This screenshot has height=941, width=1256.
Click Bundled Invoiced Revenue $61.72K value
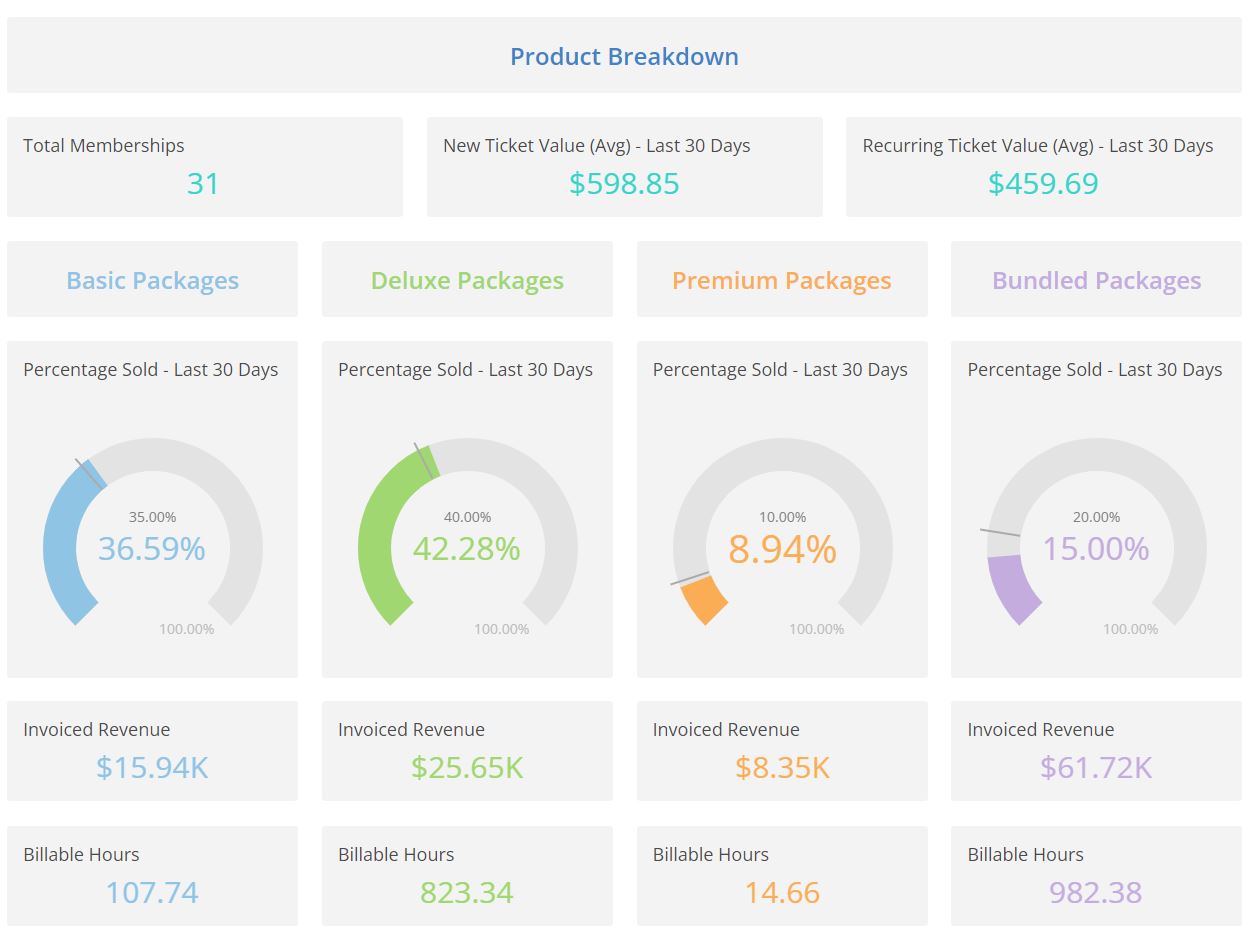click(x=1096, y=768)
